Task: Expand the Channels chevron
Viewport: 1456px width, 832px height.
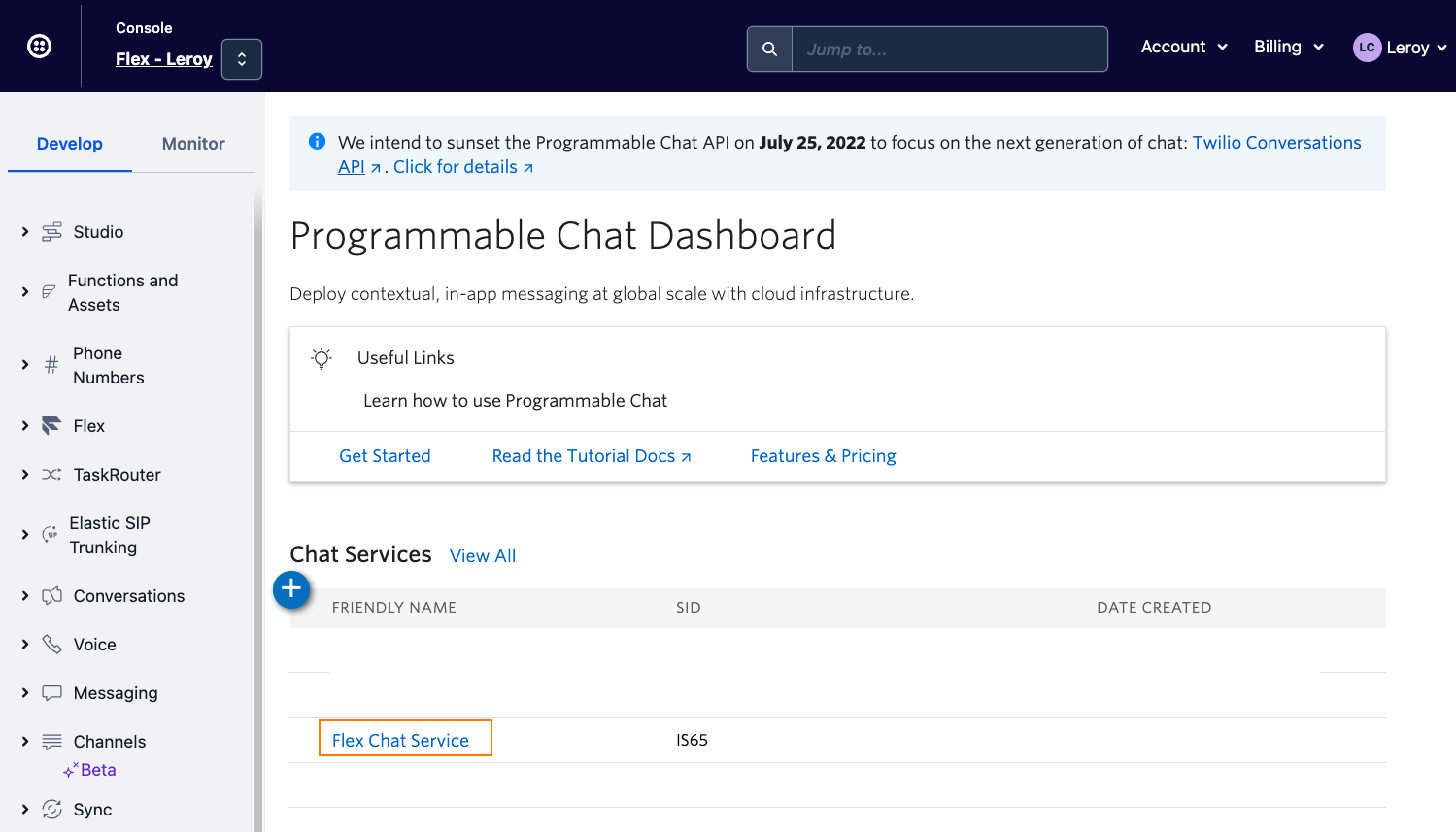Action: [25, 742]
